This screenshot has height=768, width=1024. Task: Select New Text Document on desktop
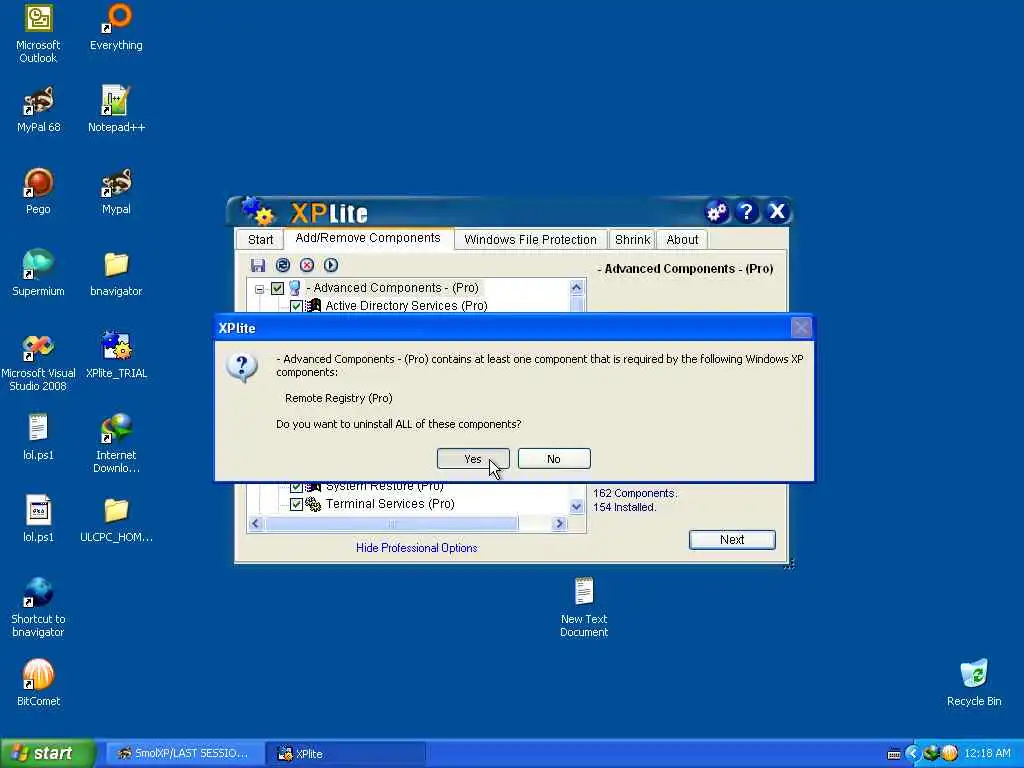pos(584,608)
